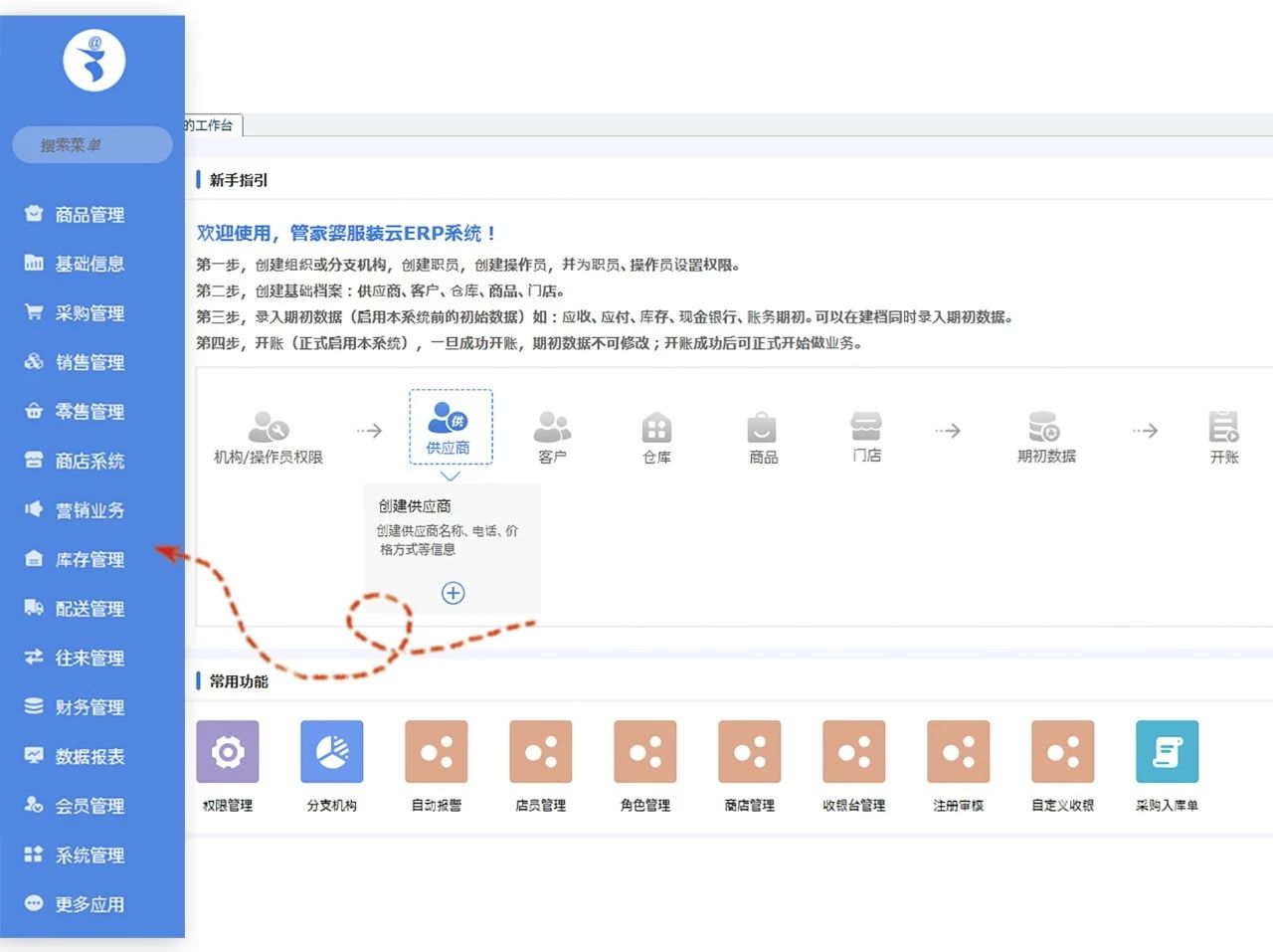This screenshot has width=1273, height=952.
Task: Click the 配送管理 truck icon
Action: pyautogui.click(x=34, y=608)
